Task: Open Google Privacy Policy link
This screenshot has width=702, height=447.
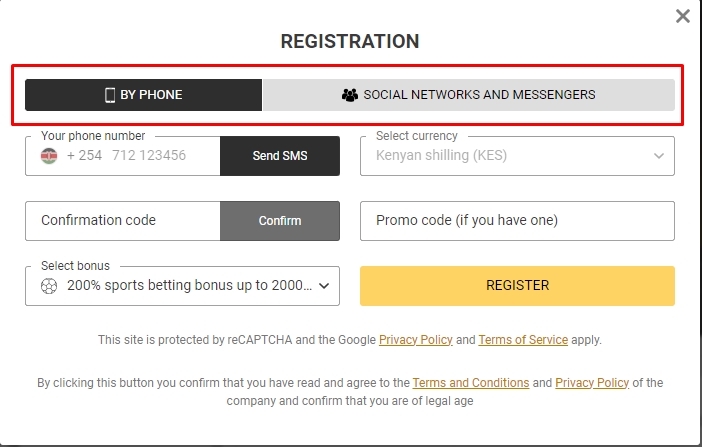Action: pyautogui.click(x=415, y=340)
